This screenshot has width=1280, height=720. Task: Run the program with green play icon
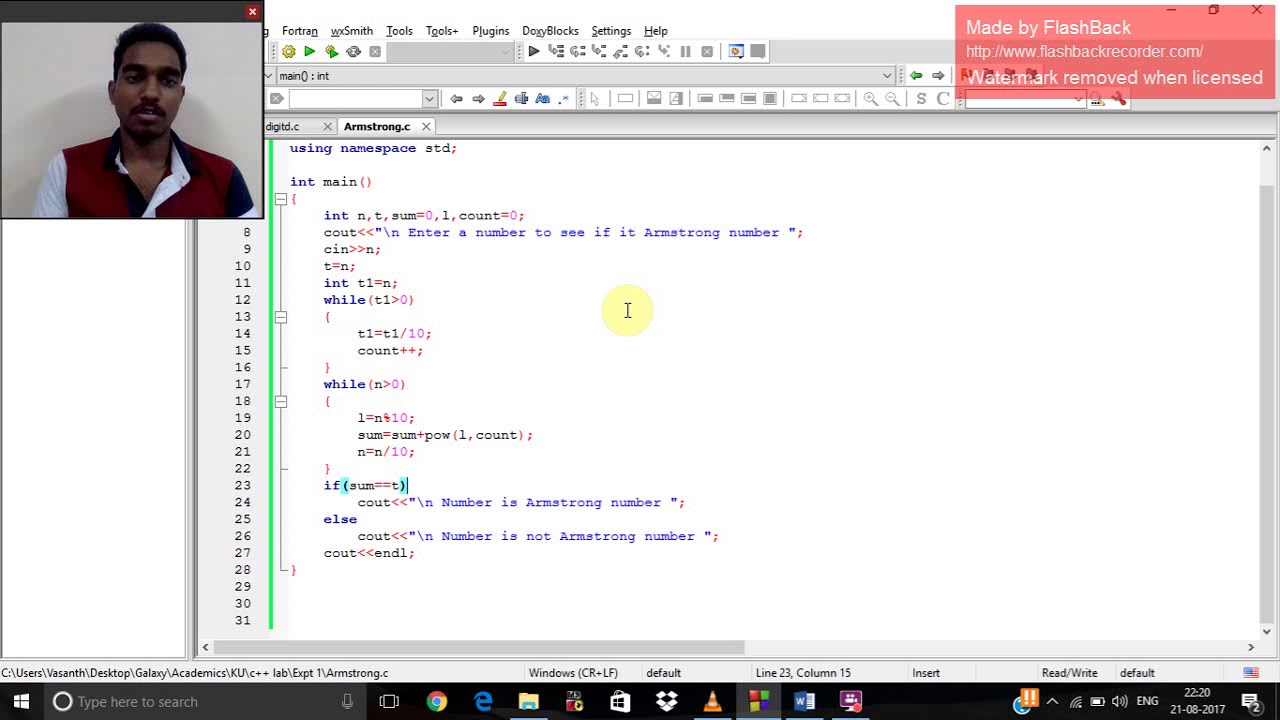point(310,52)
